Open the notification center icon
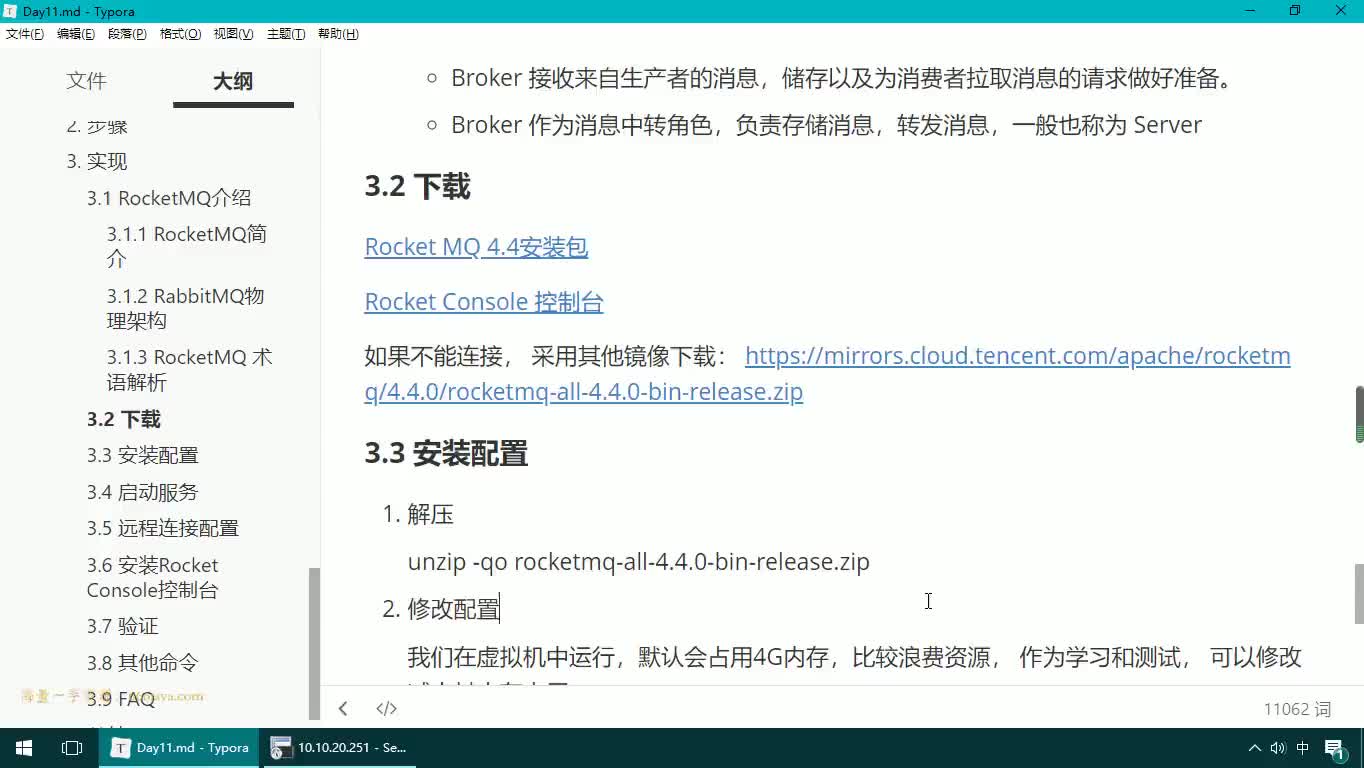 tap(1337, 748)
